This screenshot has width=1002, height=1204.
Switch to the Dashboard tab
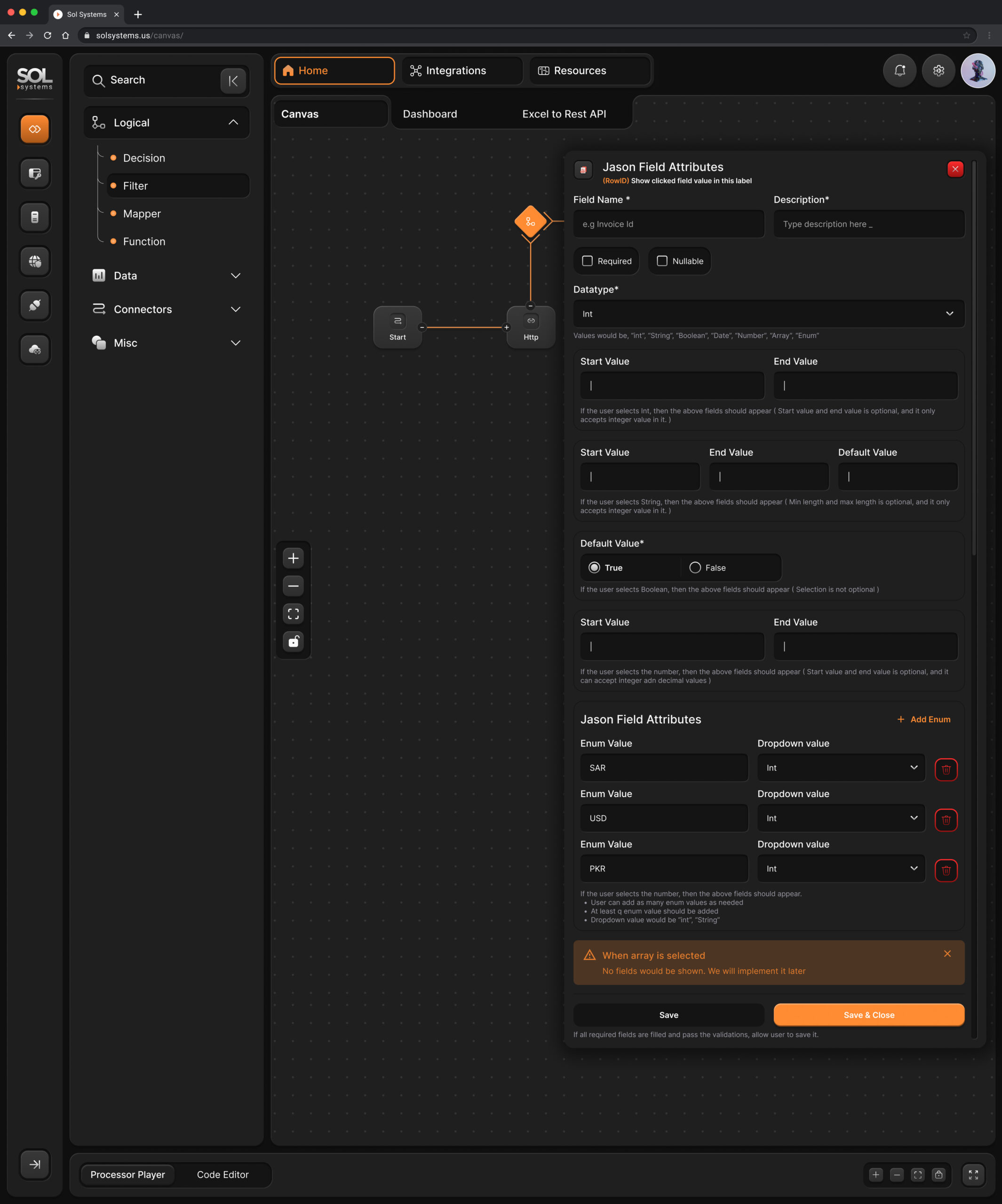click(429, 113)
